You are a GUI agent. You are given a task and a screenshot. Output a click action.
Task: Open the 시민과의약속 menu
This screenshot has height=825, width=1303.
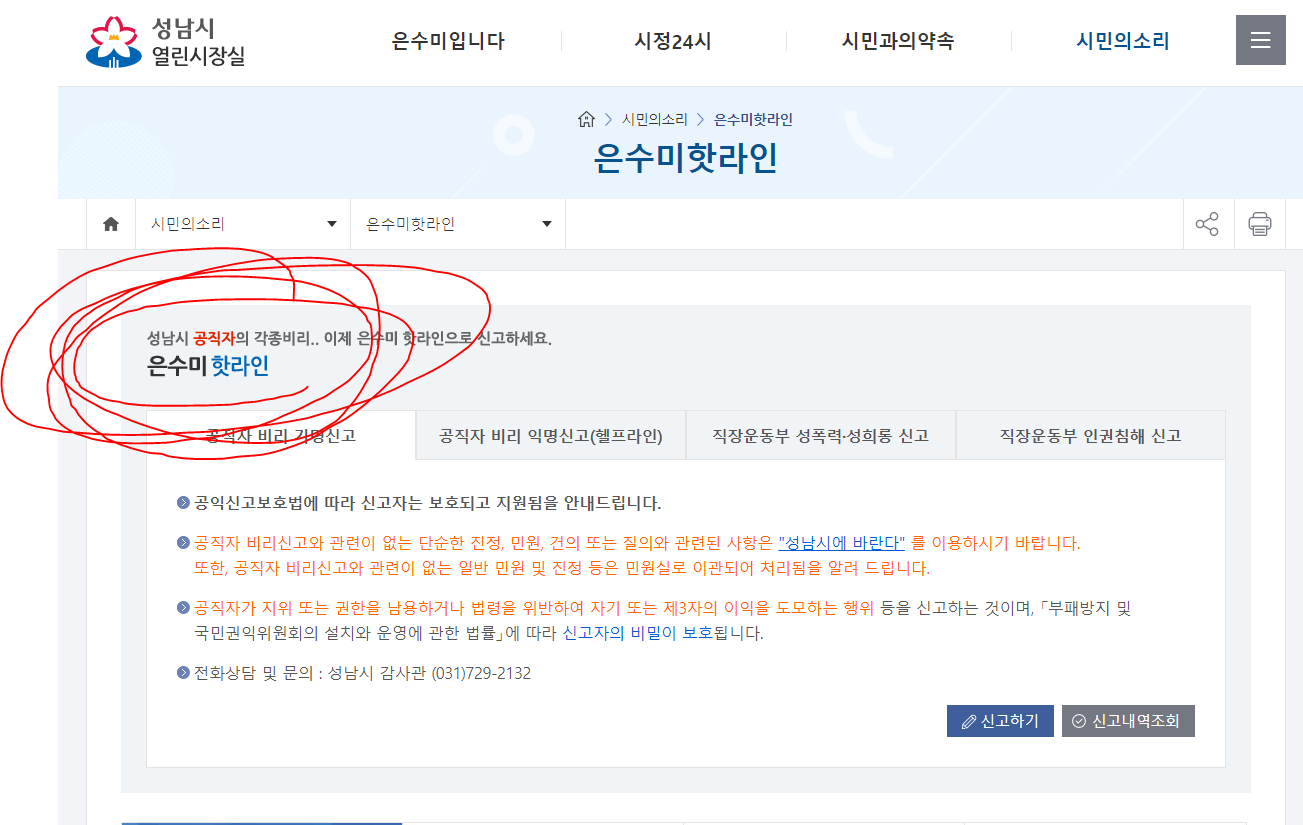tap(898, 41)
